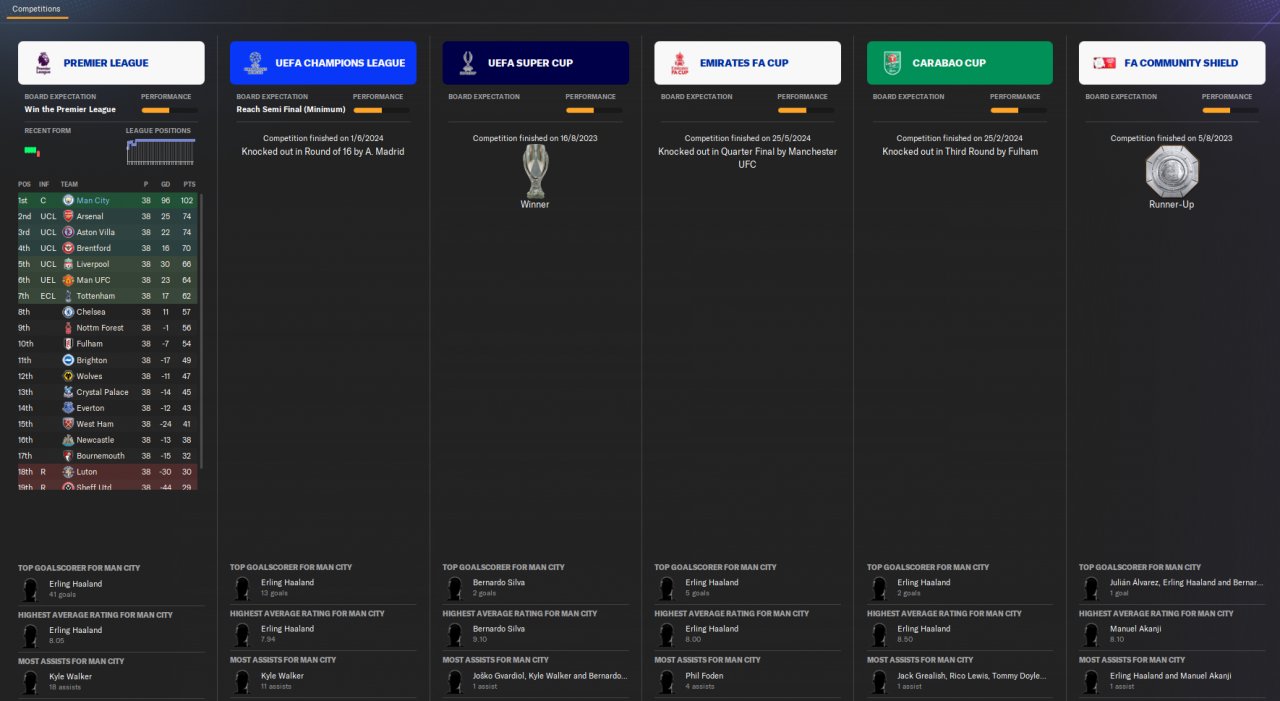Open Bernardo Silva Super Cup top goalscorer
Screen dimensions: 1280x701
[x=499, y=583]
